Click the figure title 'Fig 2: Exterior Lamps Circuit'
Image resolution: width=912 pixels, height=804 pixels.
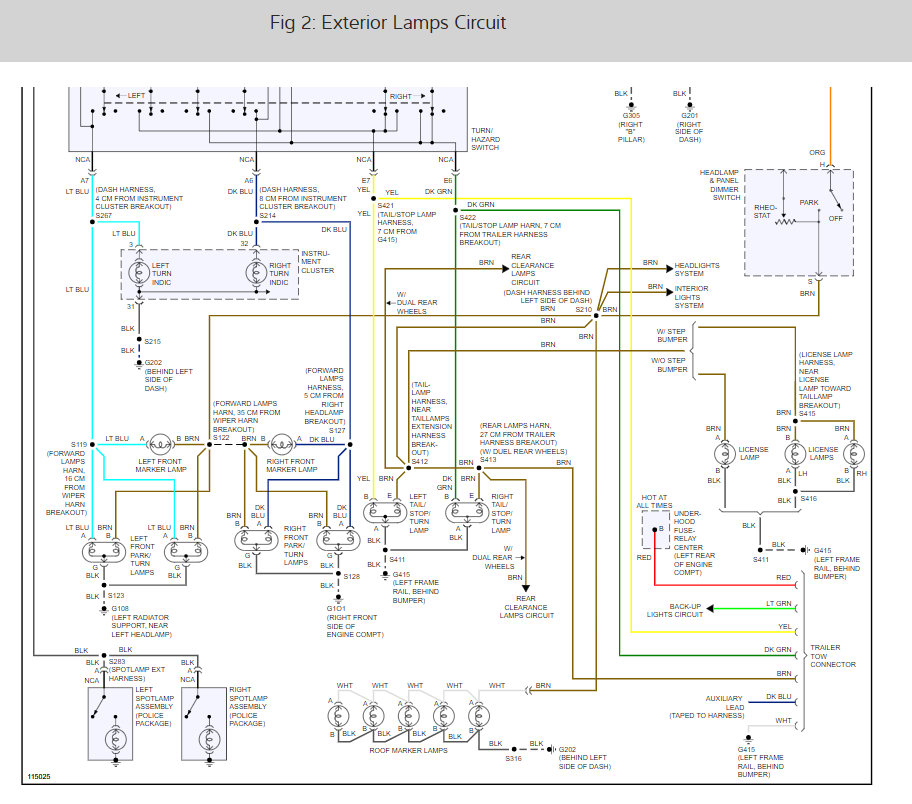(x=388, y=23)
